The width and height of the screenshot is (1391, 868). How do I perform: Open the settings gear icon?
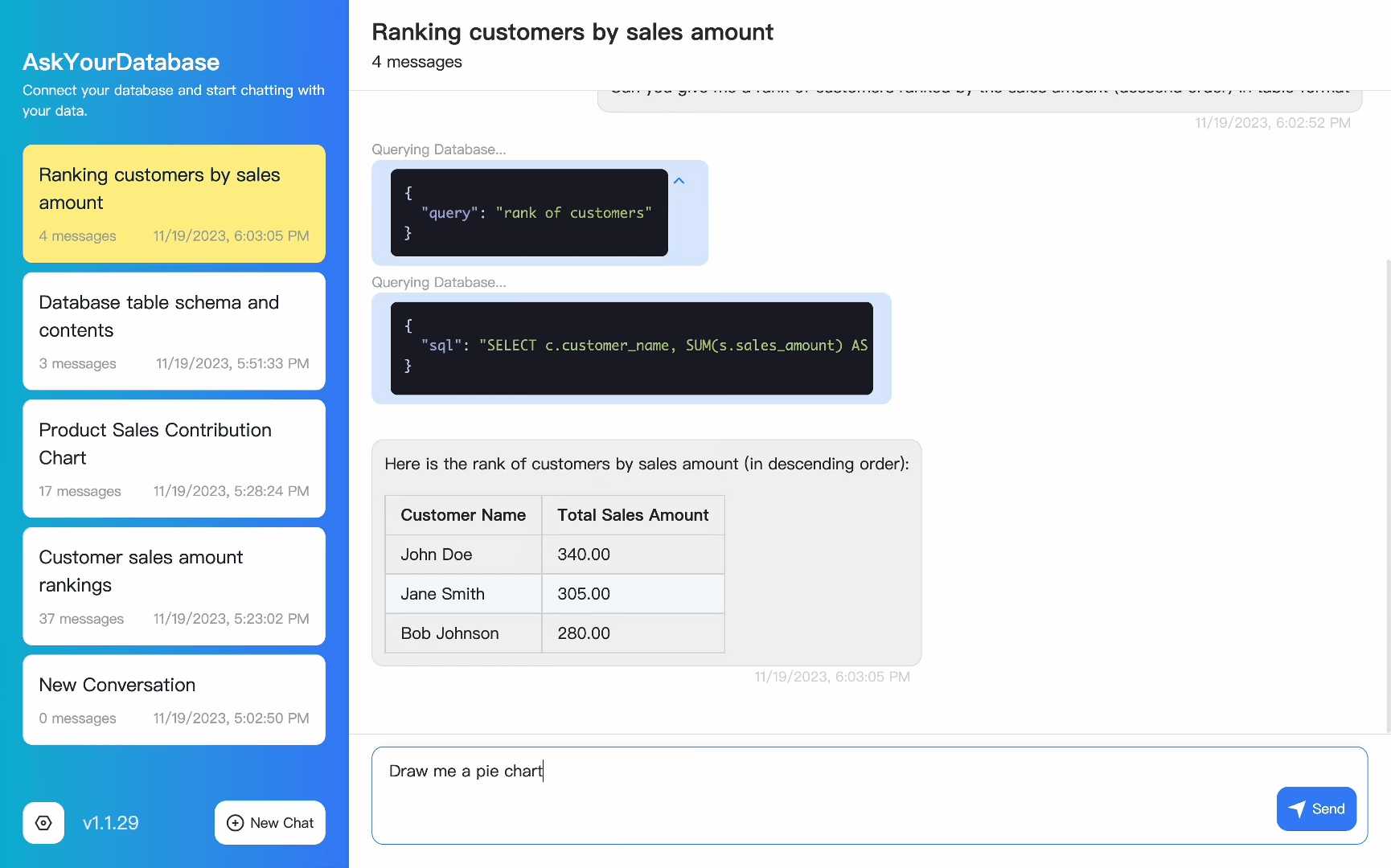(x=43, y=823)
